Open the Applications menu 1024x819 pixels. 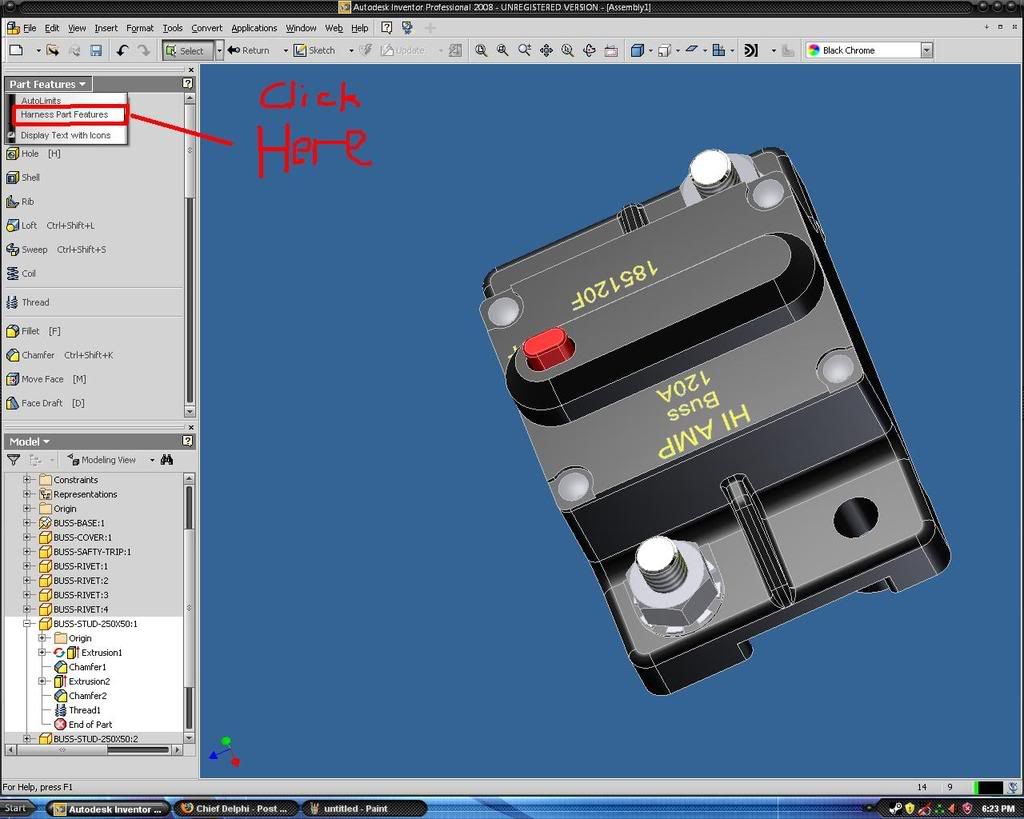click(x=254, y=28)
